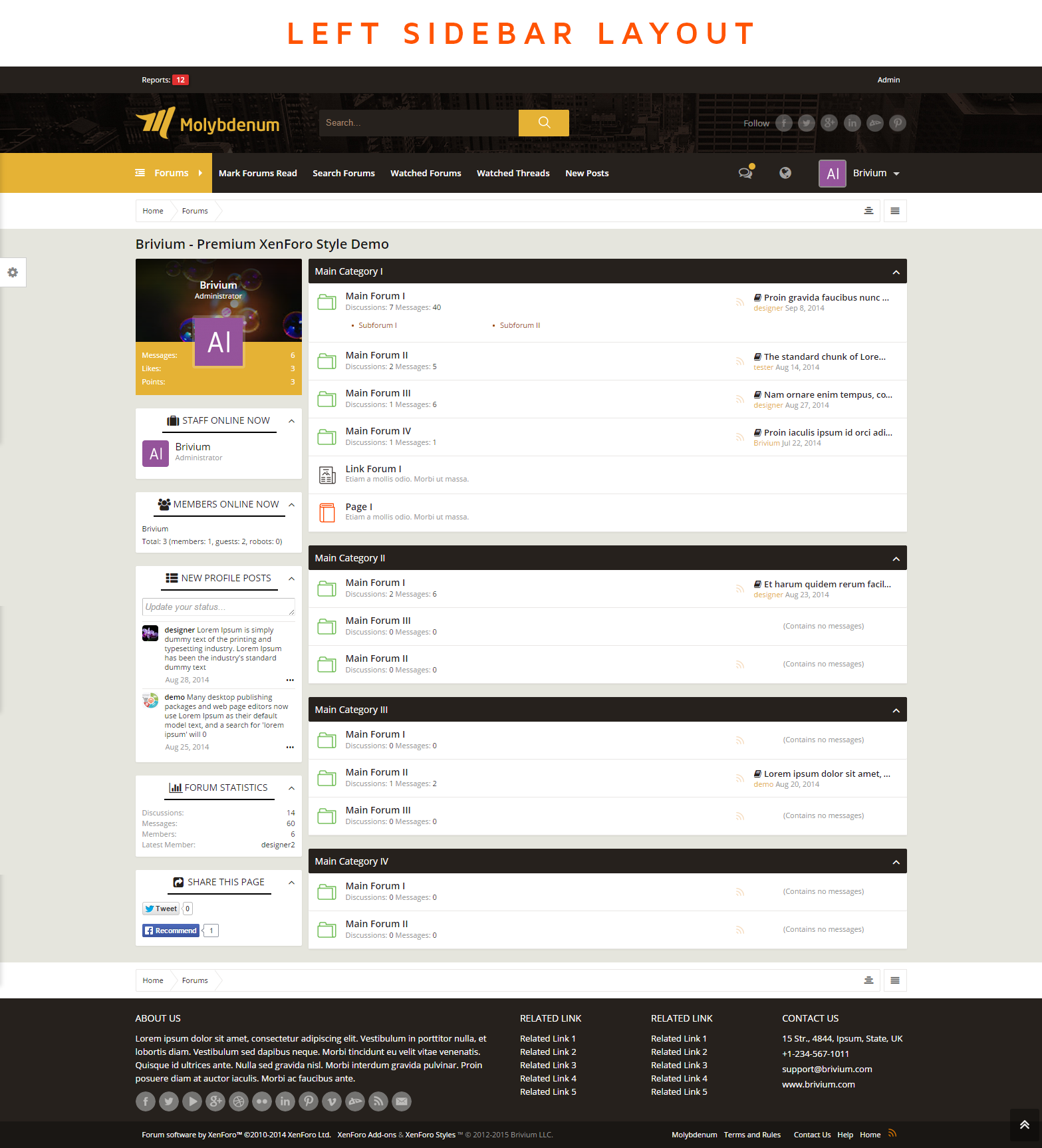Open Link Forum I icon
The image size is (1042, 1148).
tap(326, 474)
